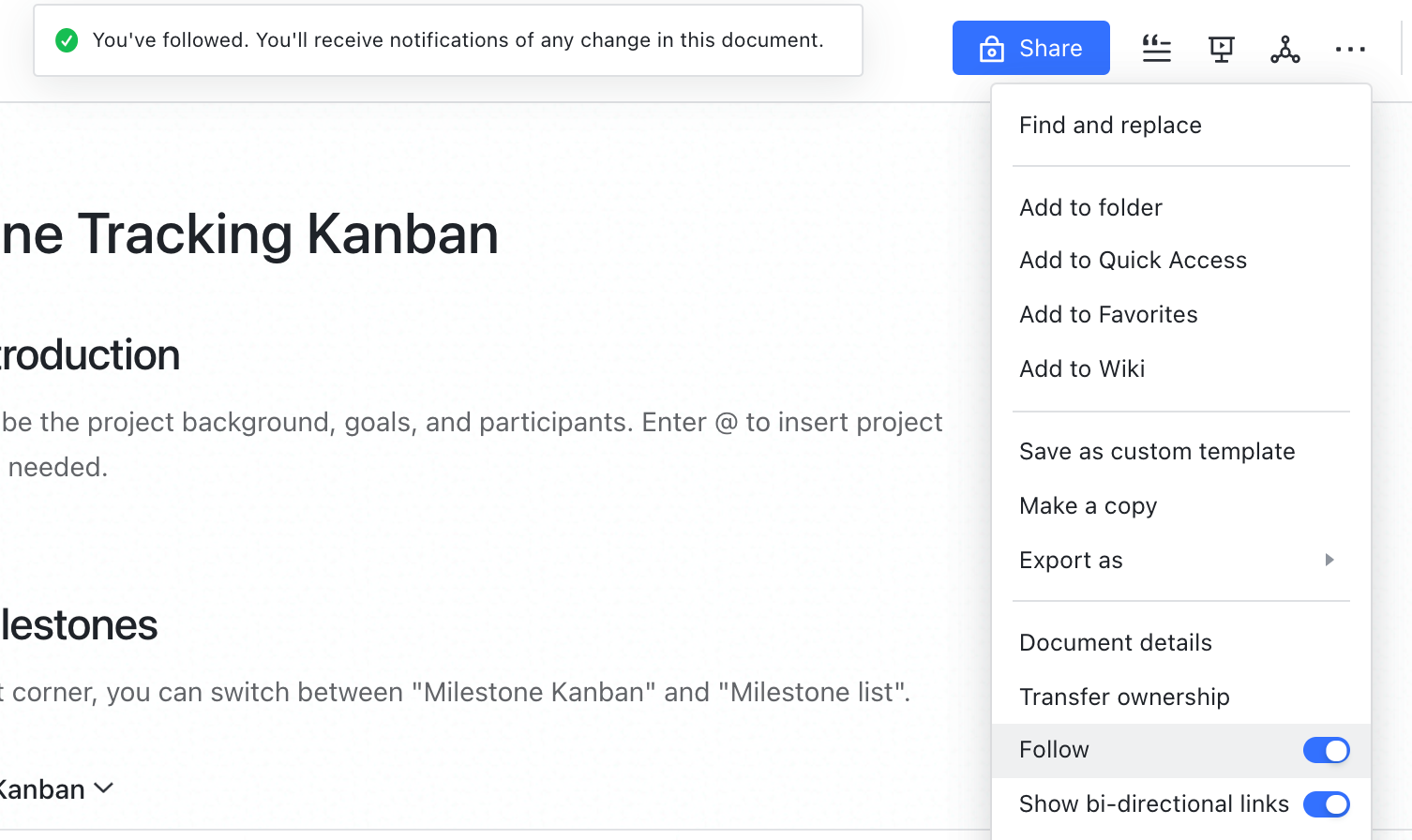Open the Kanban view dropdown chevron
This screenshot has width=1412, height=840.
click(x=104, y=788)
